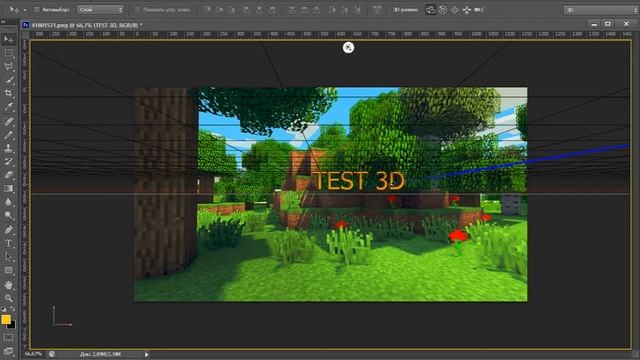Select the Horizontal Type tool
This screenshot has width=640, height=360.
(8, 244)
